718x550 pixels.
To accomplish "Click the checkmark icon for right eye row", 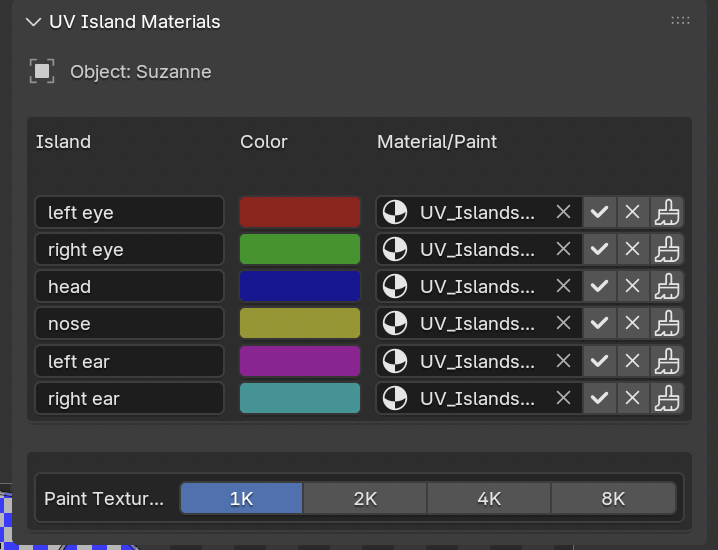I will 599,249.
